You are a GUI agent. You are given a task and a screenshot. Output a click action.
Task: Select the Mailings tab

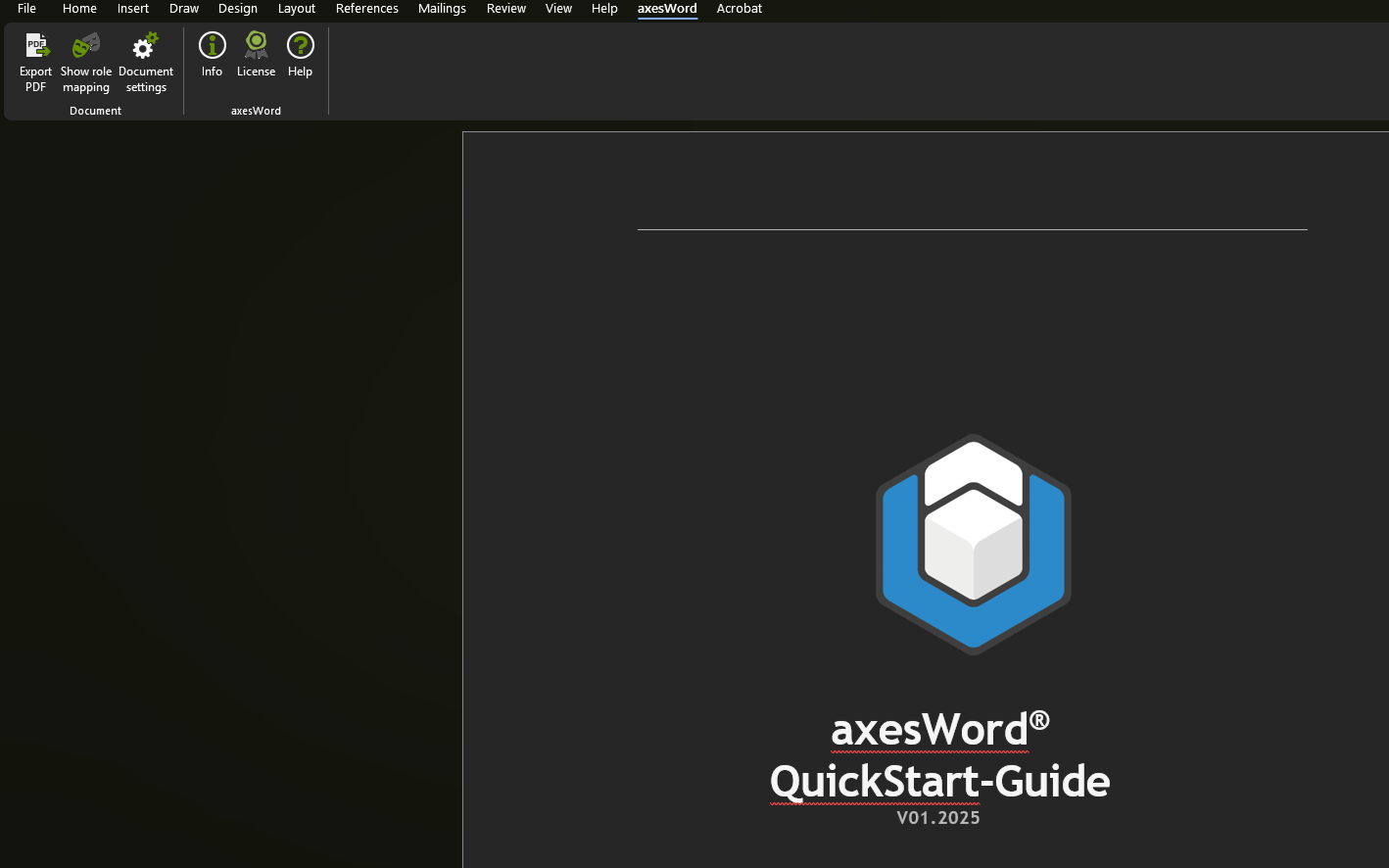442,9
